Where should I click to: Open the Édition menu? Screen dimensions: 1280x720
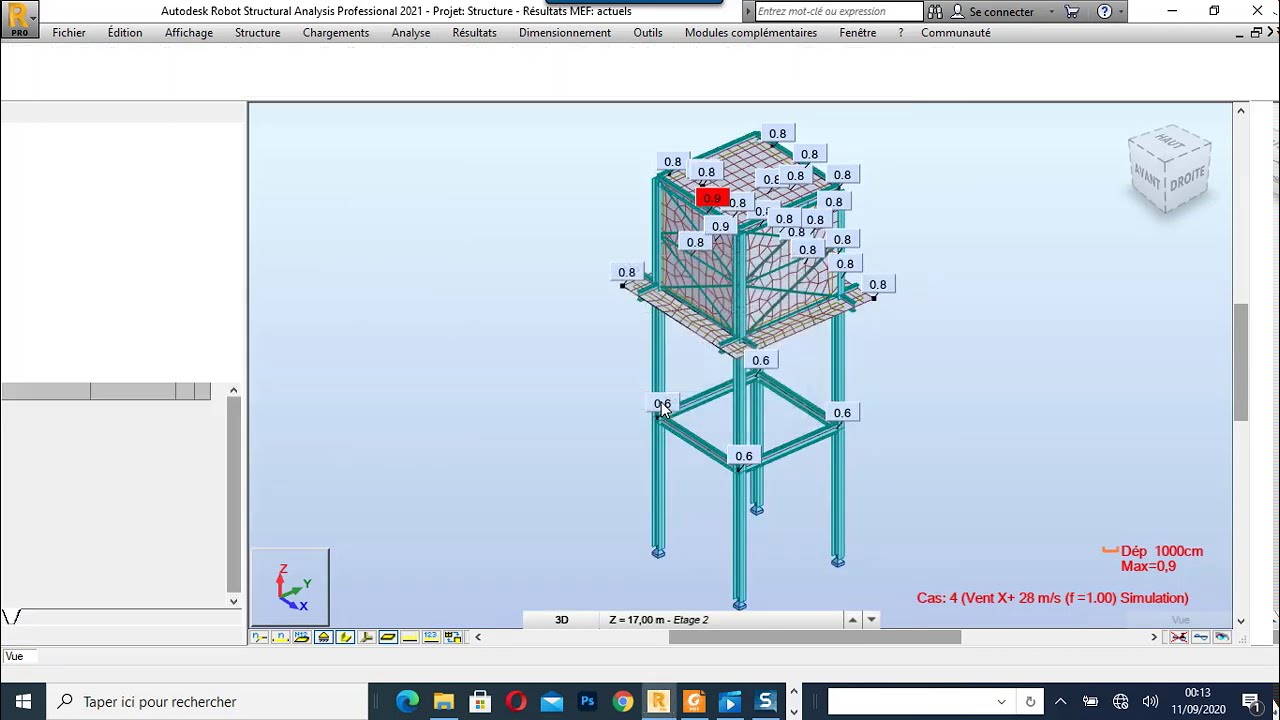coord(125,33)
